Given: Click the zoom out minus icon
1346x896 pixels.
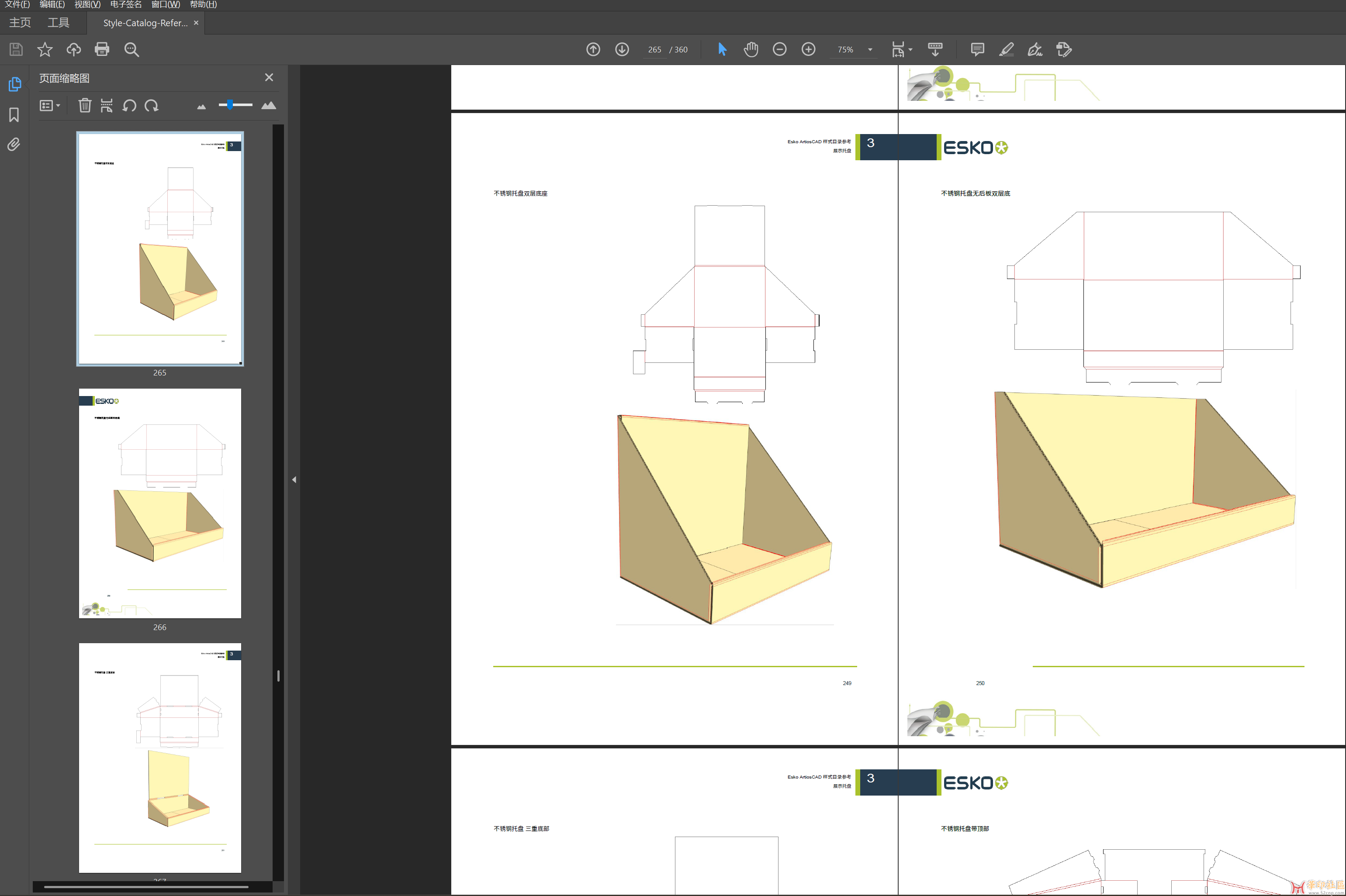Looking at the screenshot, I should (x=779, y=50).
